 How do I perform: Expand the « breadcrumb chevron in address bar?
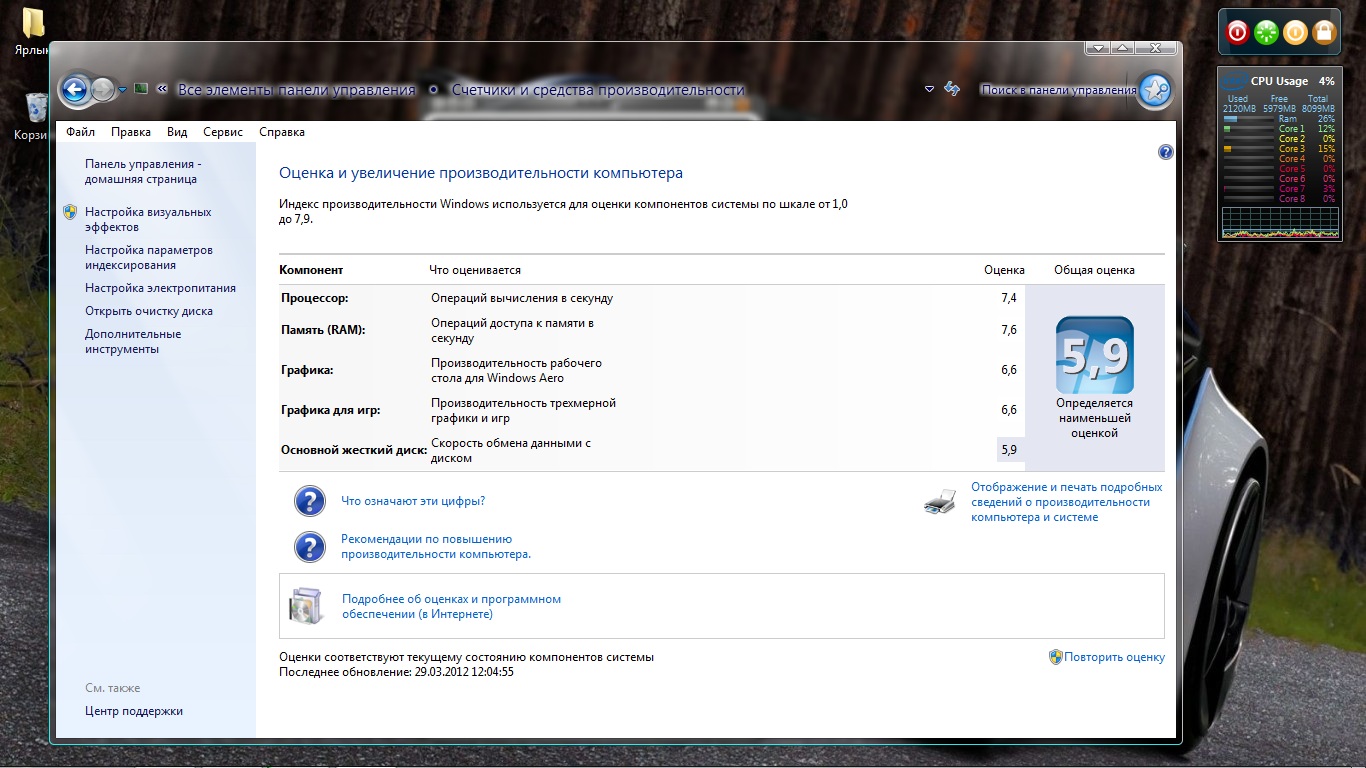pyautogui.click(x=162, y=89)
